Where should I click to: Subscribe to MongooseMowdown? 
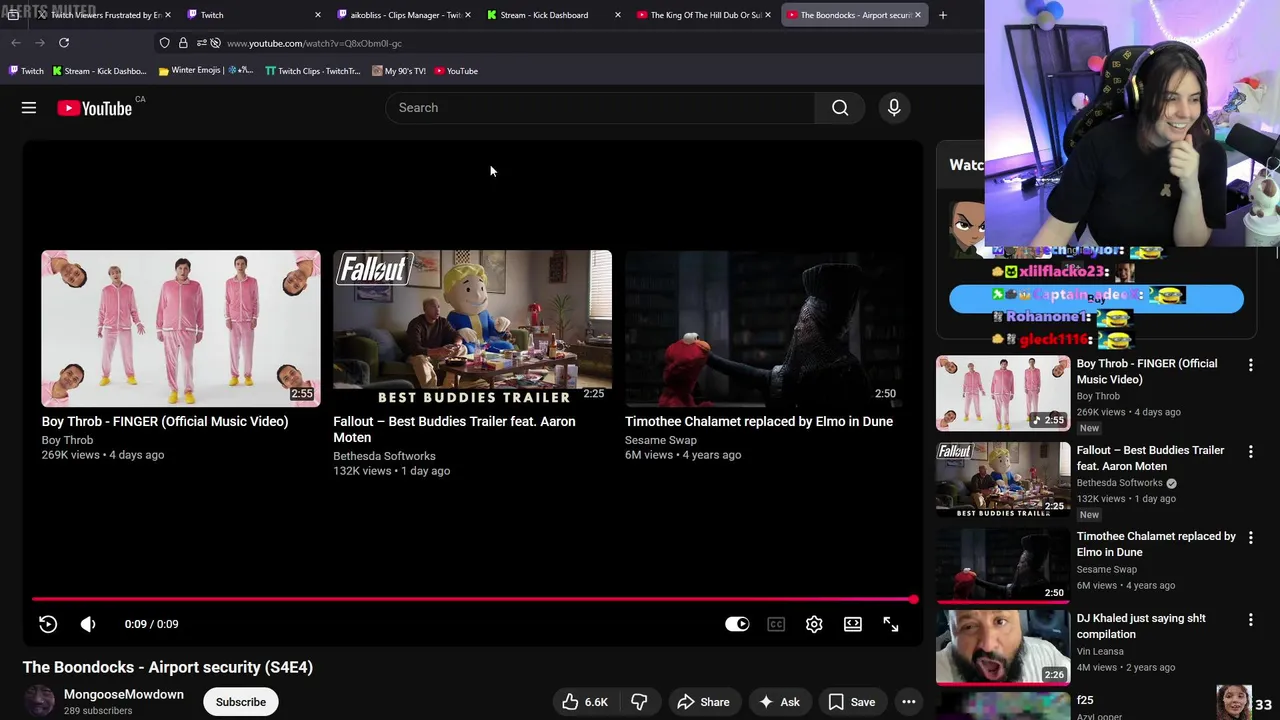click(x=241, y=702)
